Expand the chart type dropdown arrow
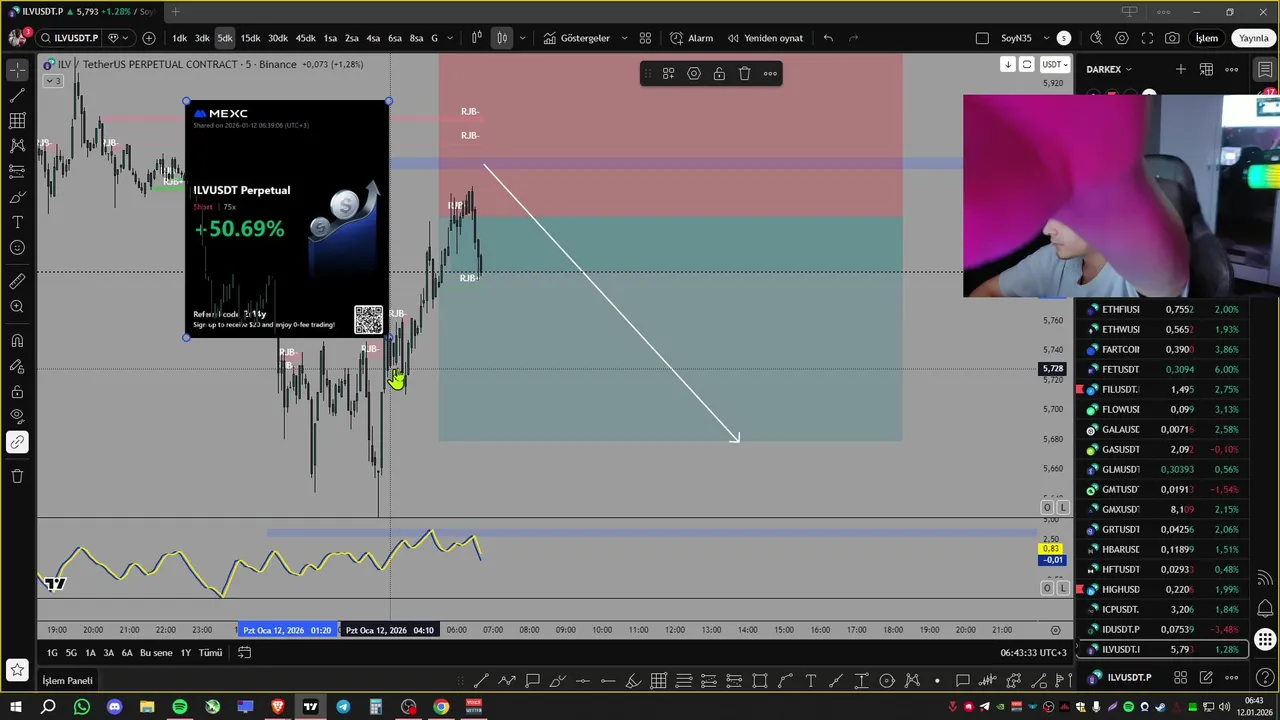1280x720 pixels. click(522, 38)
